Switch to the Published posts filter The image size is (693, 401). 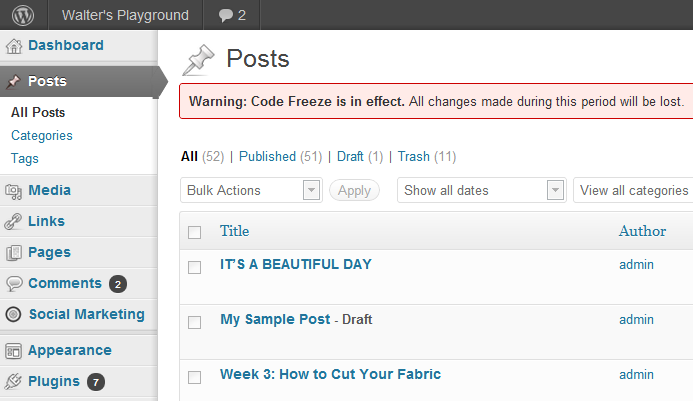[267, 157]
